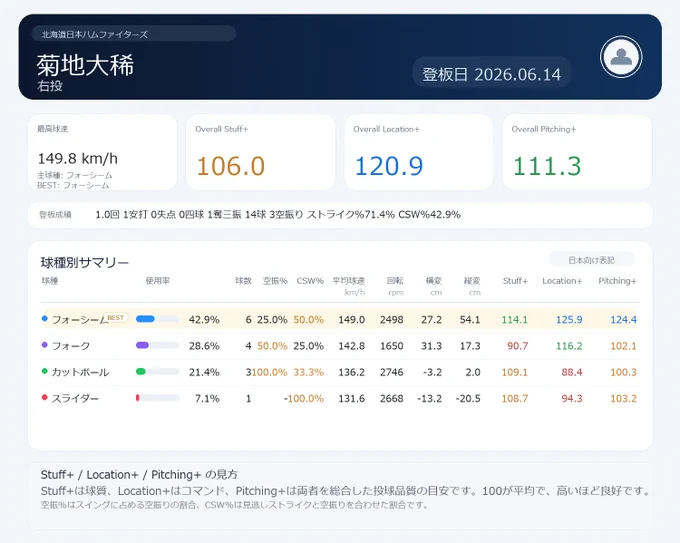The width and height of the screenshot is (680, 543).
Task: Select the フォーシーム pitch row name
Action: [79, 320]
